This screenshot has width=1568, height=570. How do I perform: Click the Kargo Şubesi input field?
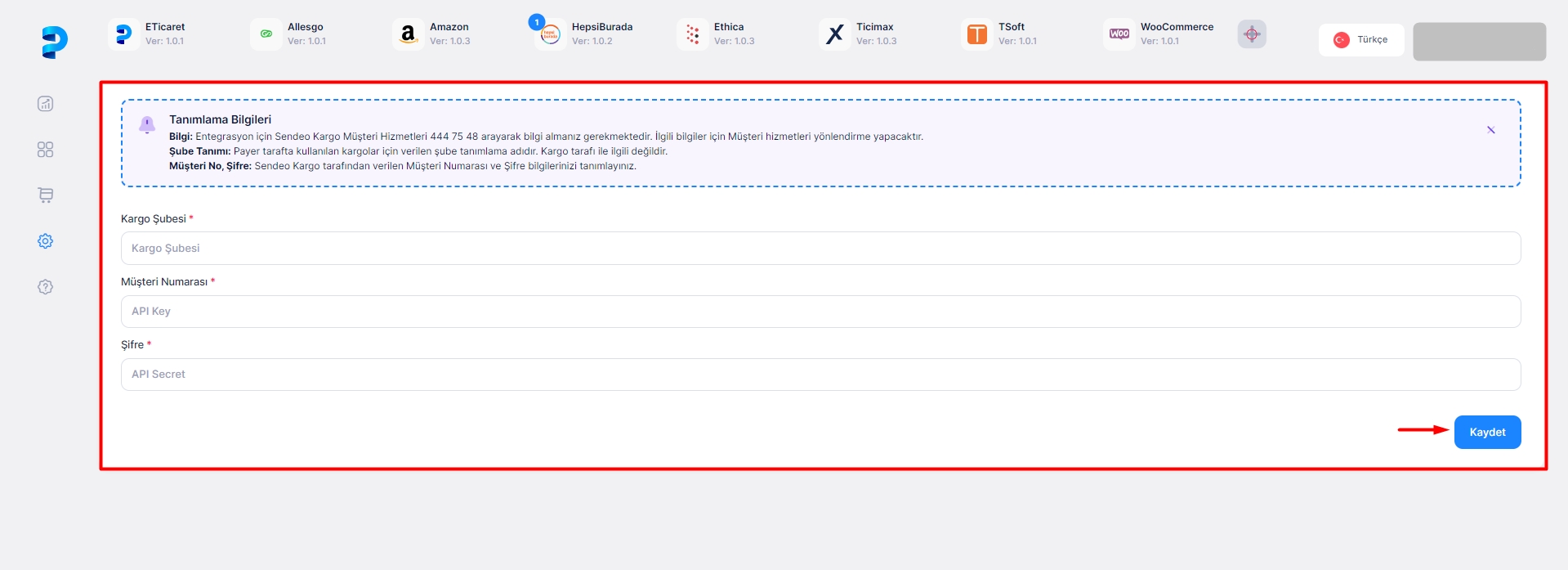coord(820,249)
